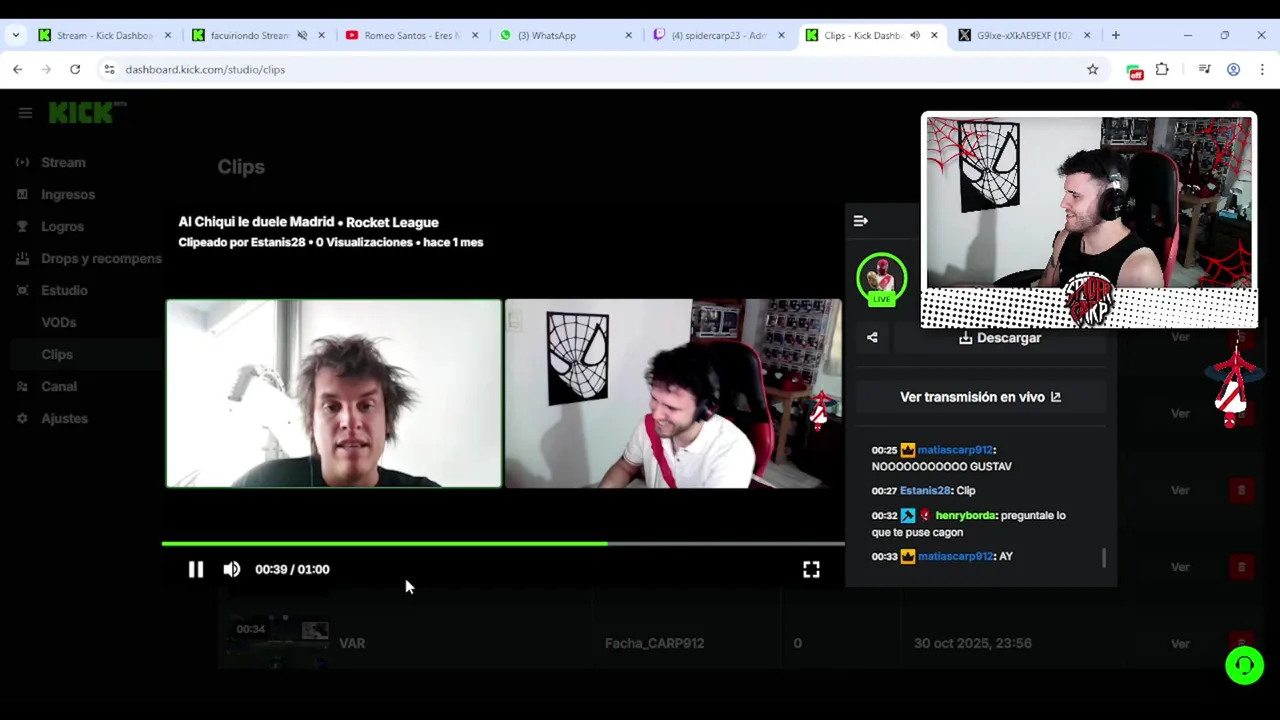Click the clip progress bar
This screenshot has height=720, width=1280.
[503, 544]
